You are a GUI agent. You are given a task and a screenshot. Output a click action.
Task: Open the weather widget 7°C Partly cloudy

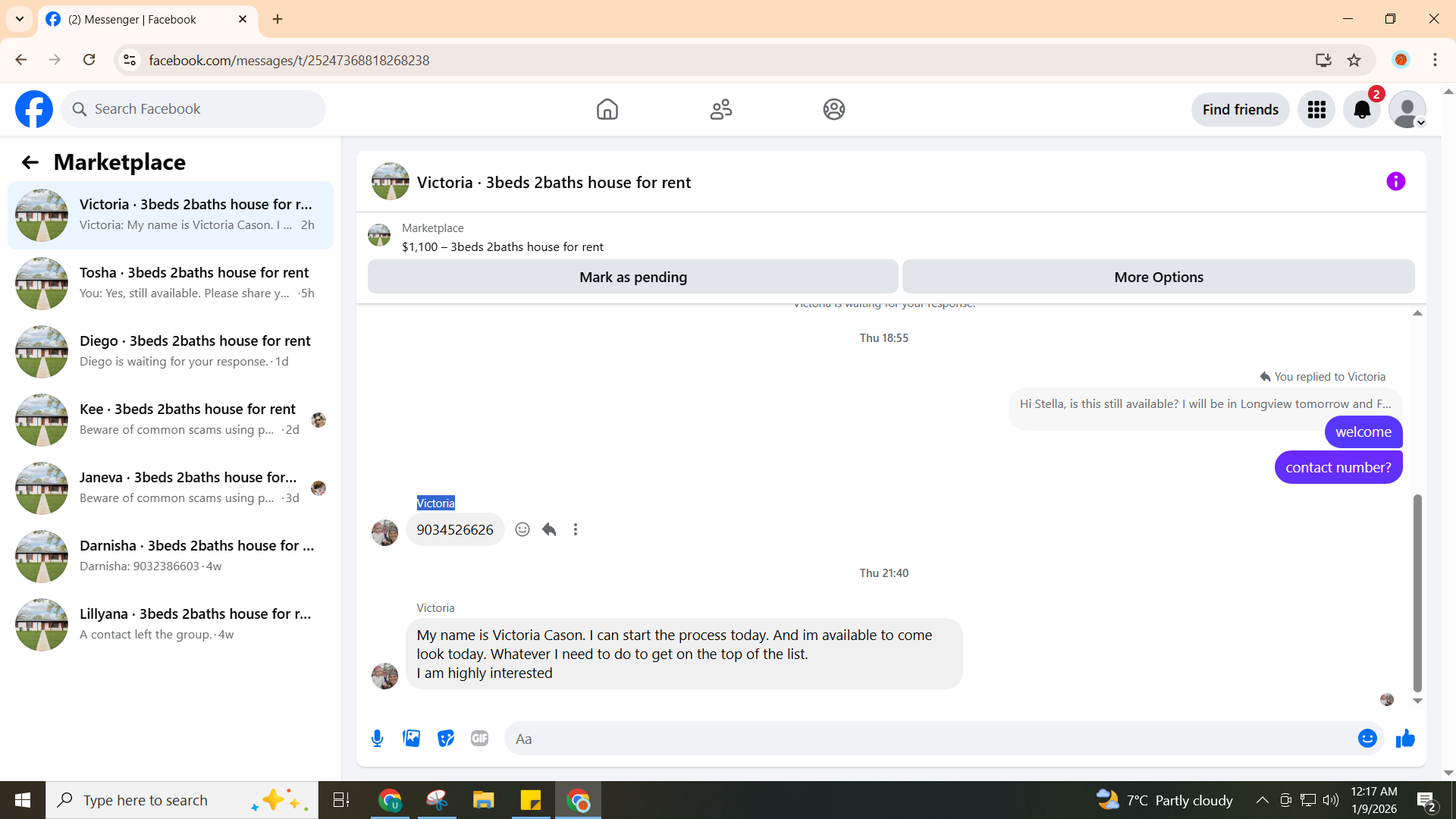1165,800
